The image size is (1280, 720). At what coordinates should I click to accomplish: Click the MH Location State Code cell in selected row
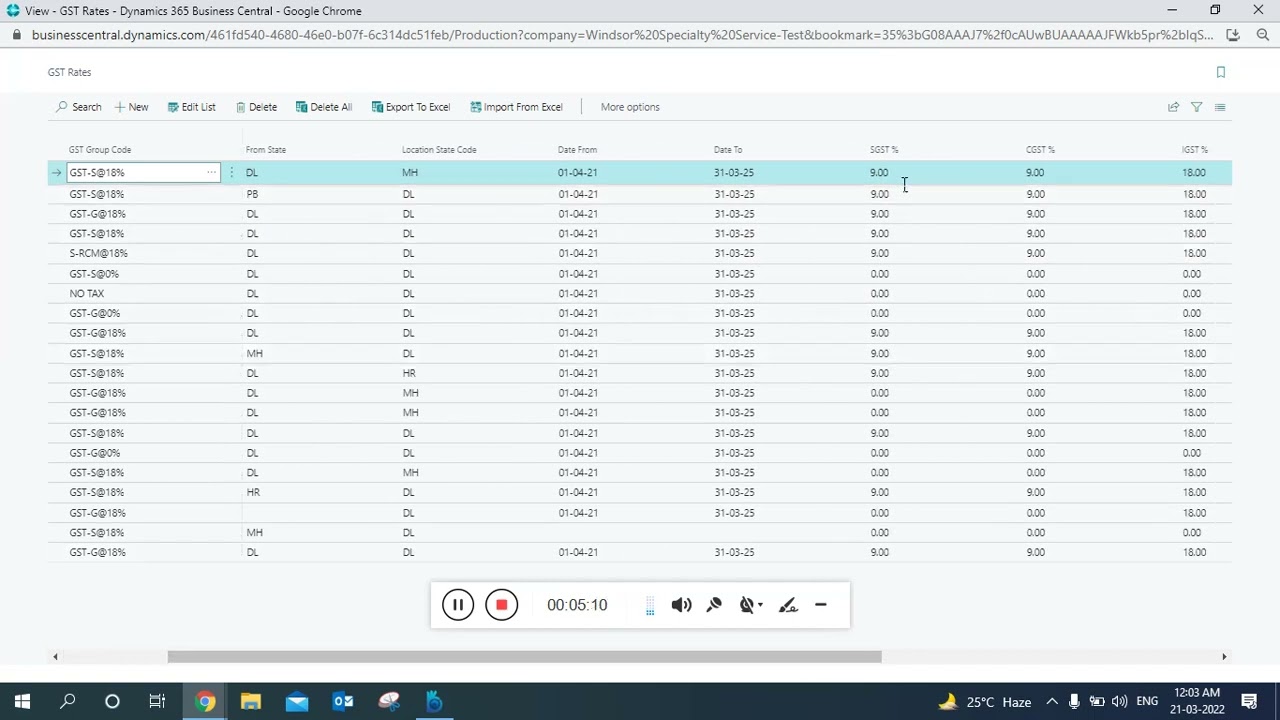tap(410, 173)
